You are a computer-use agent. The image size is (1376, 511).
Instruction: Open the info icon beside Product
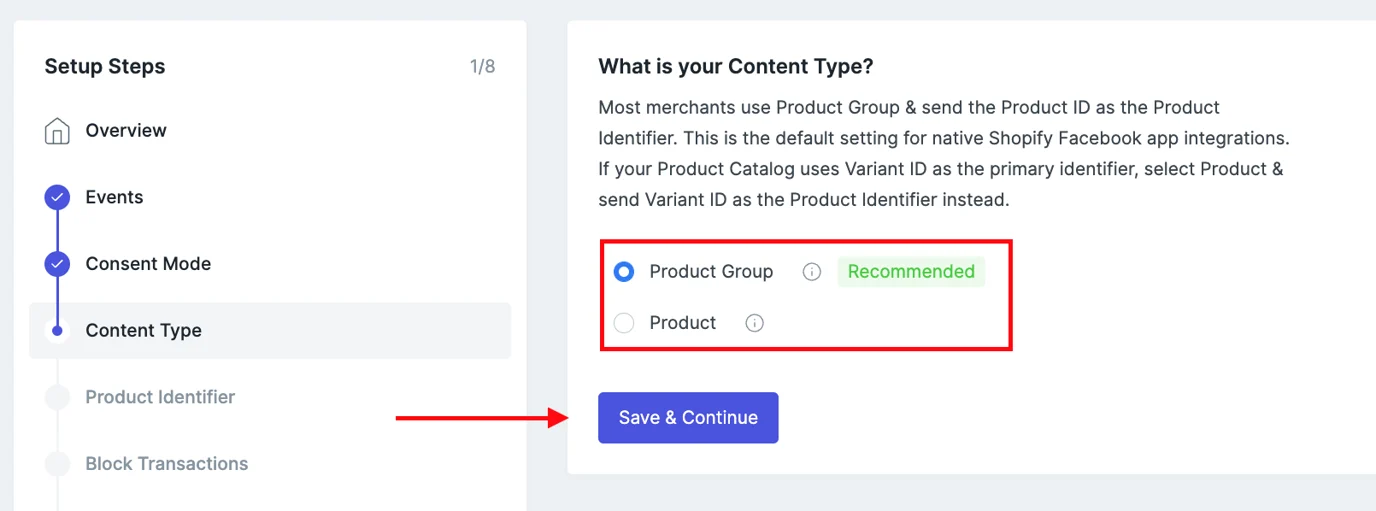pos(755,323)
